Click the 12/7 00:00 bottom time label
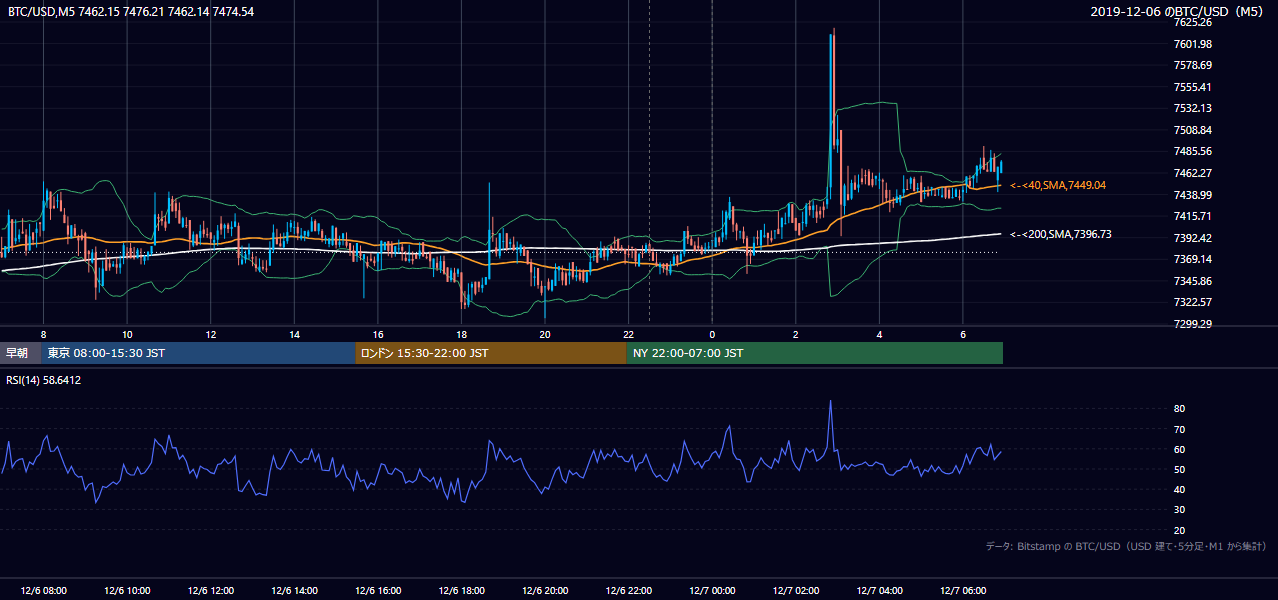The width and height of the screenshot is (1278, 600). pos(712,591)
